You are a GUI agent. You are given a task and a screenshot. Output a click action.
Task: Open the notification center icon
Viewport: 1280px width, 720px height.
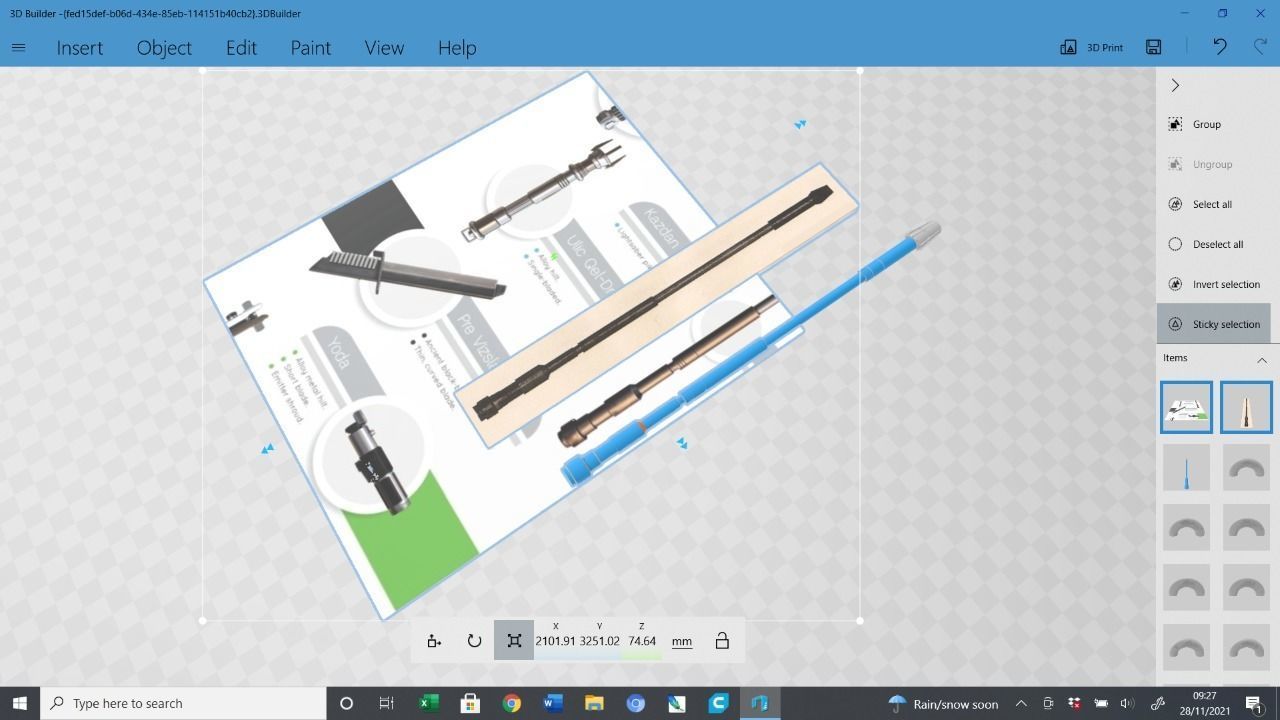pyautogui.click(x=1254, y=703)
